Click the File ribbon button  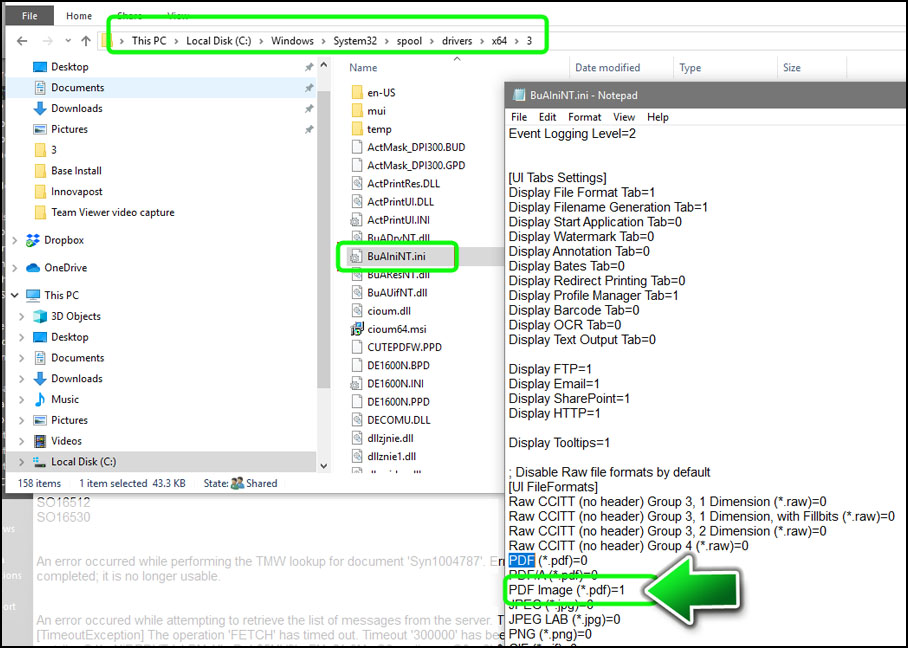[x=29, y=16]
